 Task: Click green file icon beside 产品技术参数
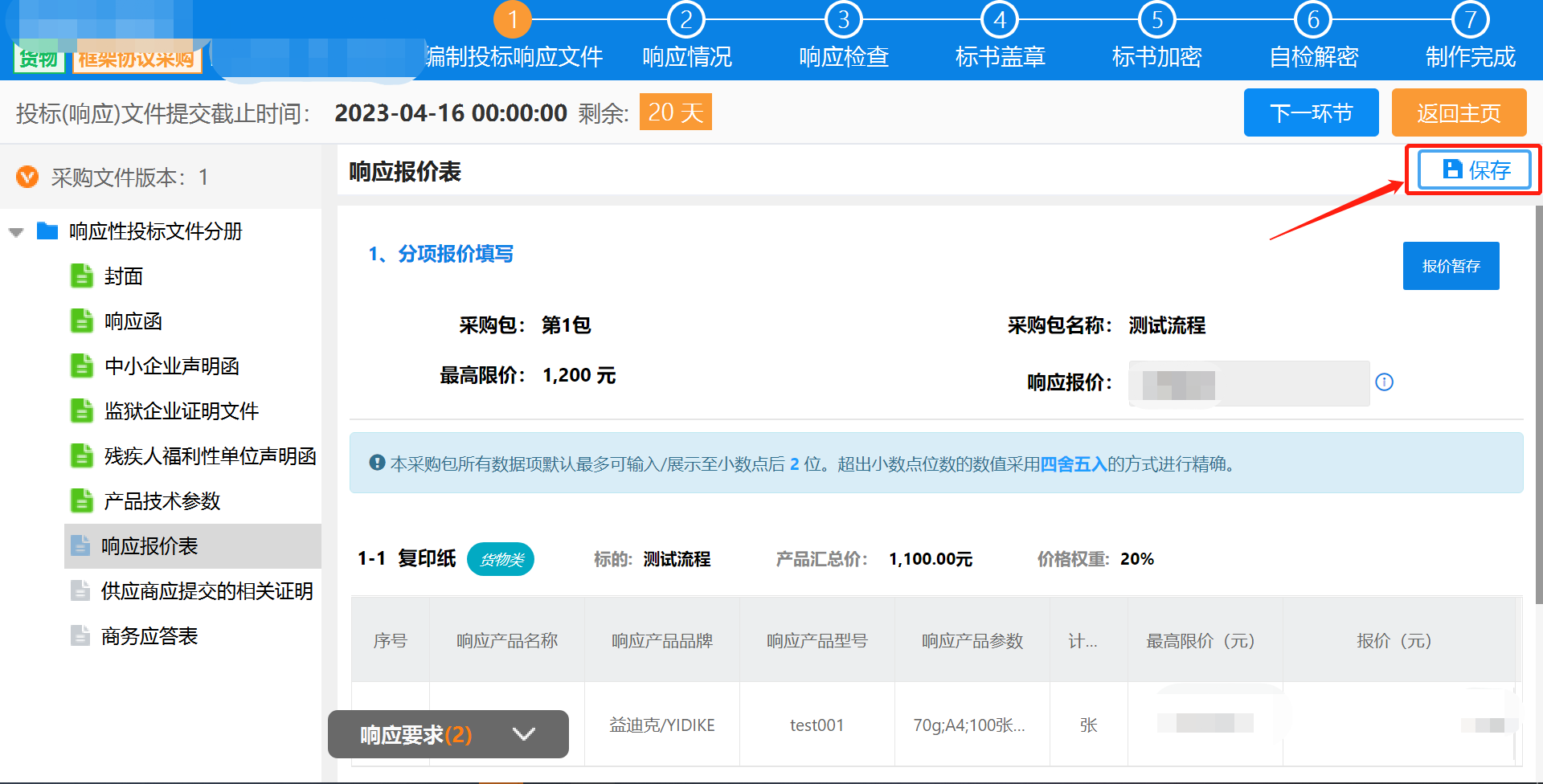[81, 500]
